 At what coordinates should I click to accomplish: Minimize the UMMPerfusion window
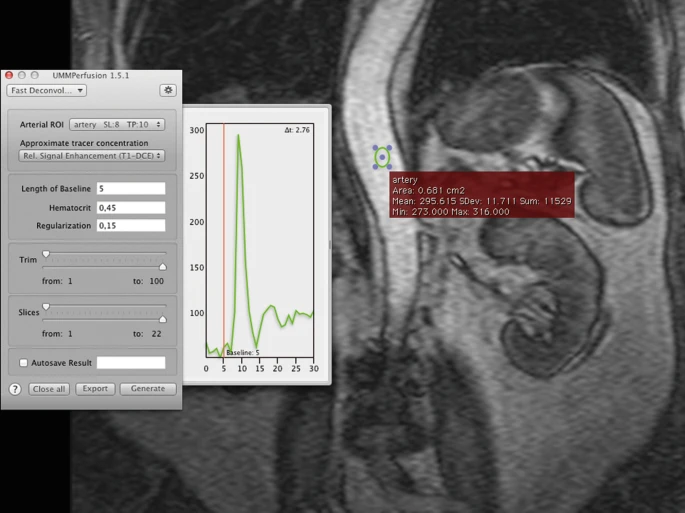click(22, 76)
